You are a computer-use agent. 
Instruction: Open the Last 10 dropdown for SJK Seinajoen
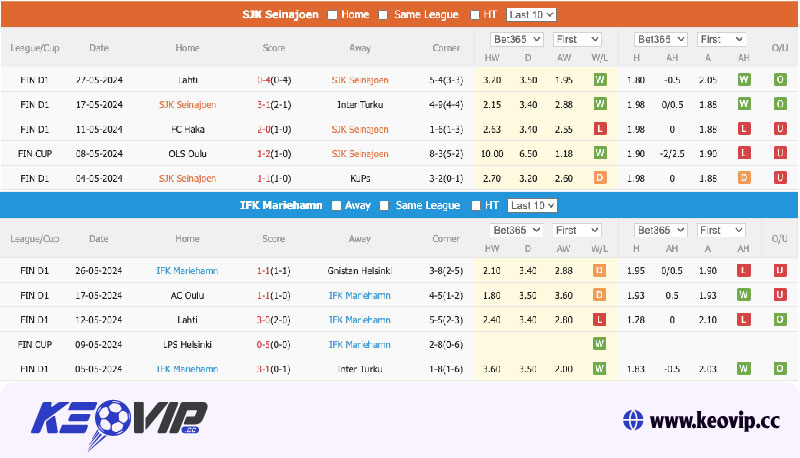tap(531, 15)
